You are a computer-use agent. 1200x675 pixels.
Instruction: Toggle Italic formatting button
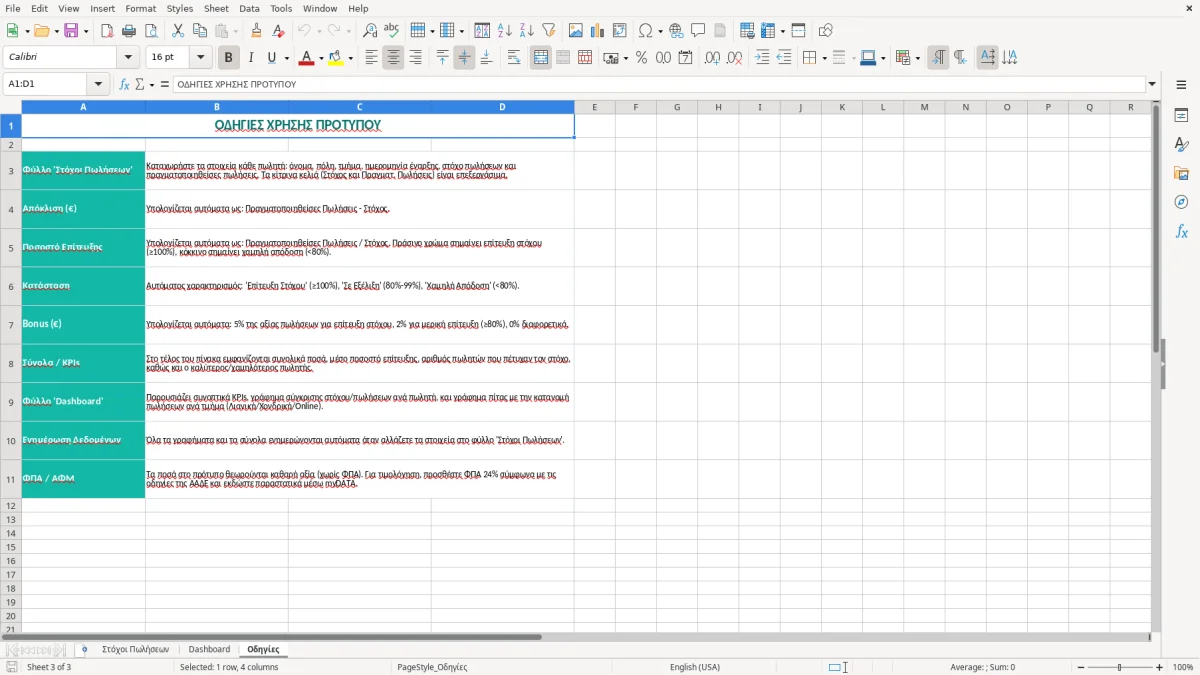click(x=251, y=58)
